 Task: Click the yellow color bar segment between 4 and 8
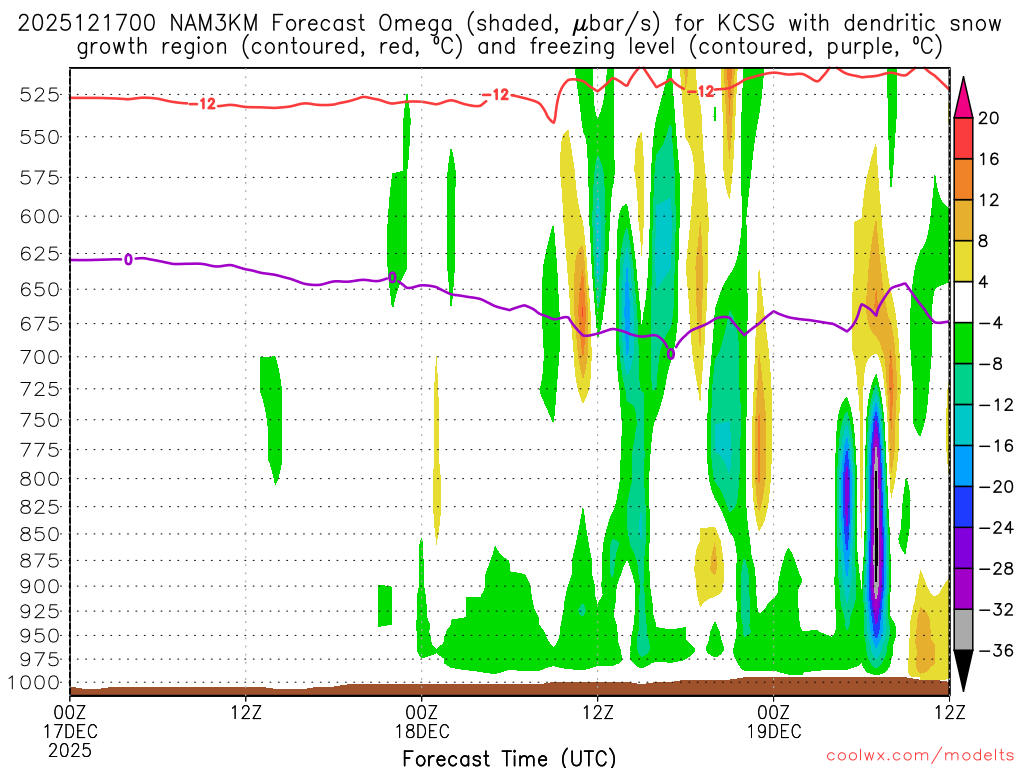pos(963,261)
